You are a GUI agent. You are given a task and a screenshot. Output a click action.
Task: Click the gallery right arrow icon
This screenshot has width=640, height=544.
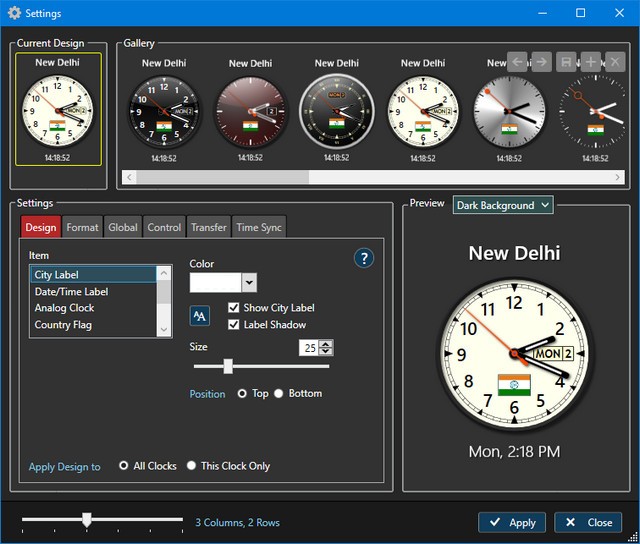541,62
